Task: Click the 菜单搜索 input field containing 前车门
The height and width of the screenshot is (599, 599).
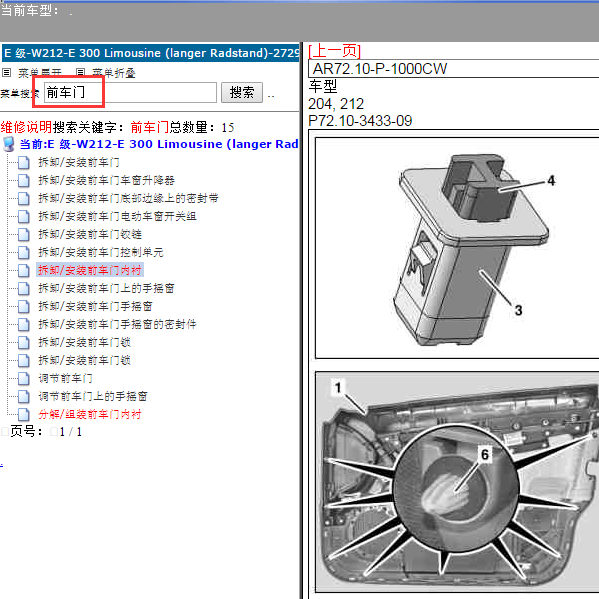Action: [x=130, y=92]
